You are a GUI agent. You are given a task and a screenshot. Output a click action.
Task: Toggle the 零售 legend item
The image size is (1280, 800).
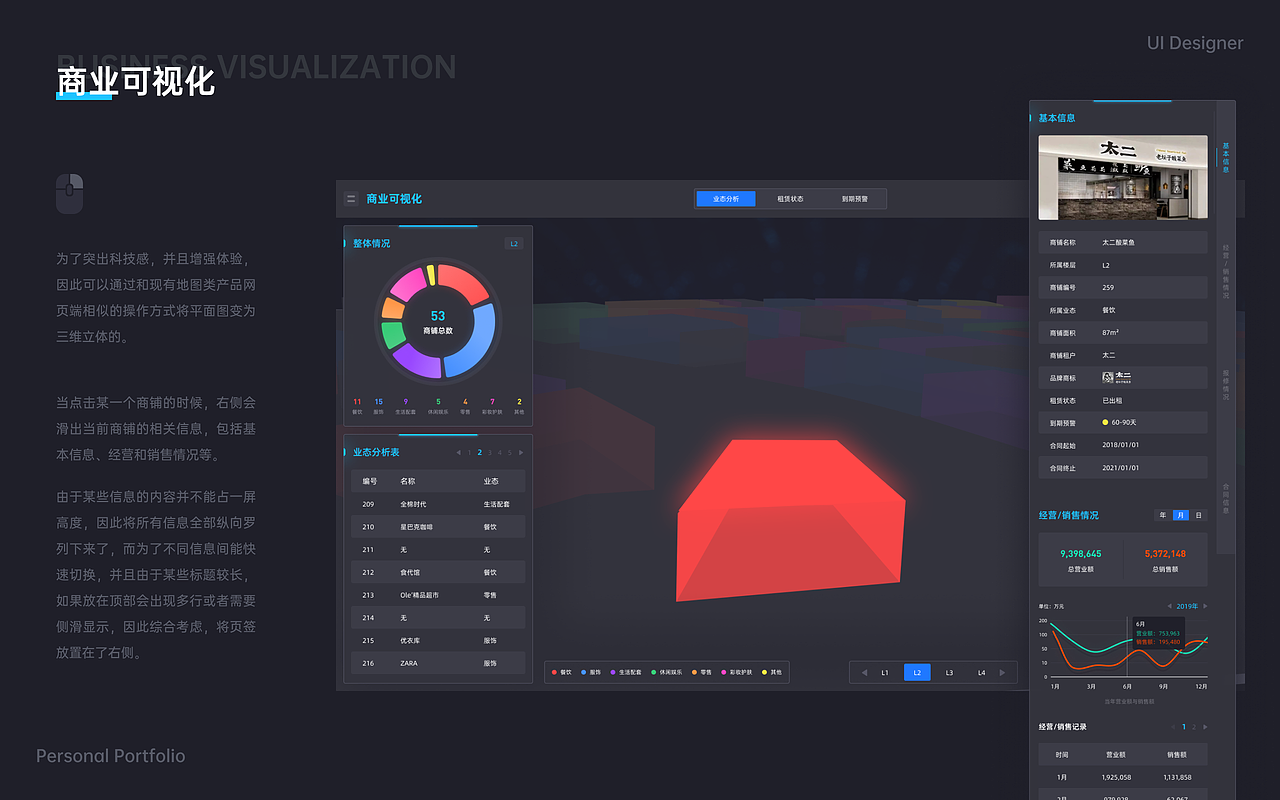pyautogui.click(x=702, y=673)
